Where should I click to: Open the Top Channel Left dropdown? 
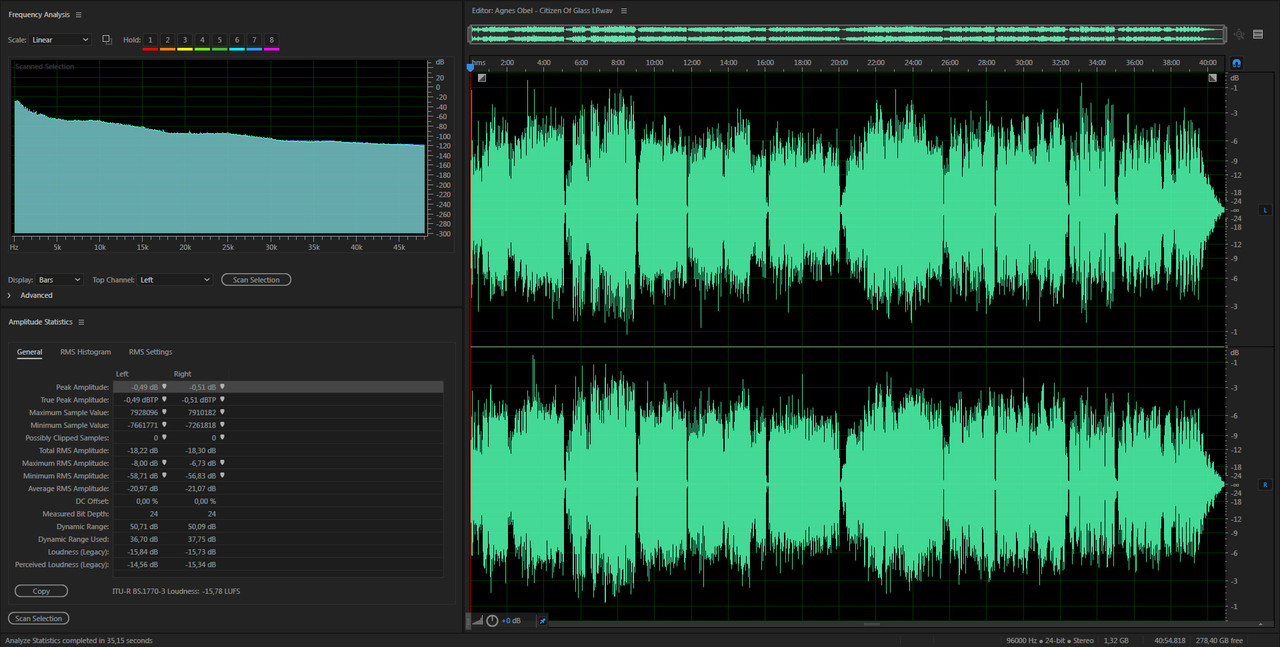point(175,280)
